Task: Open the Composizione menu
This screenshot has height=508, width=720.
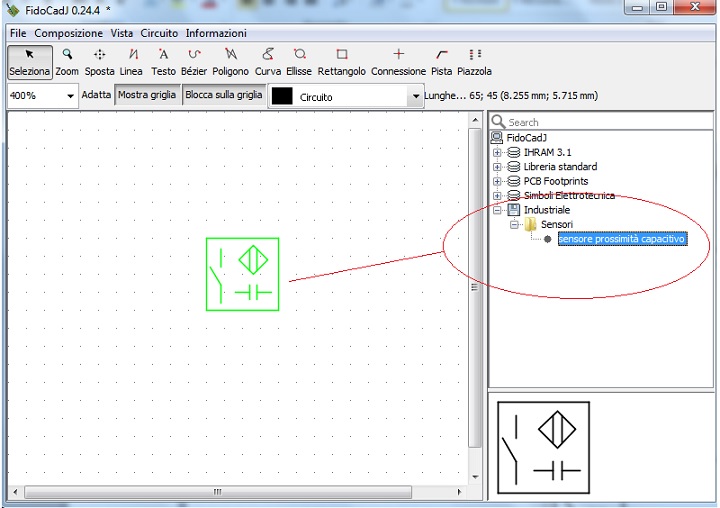Action: coord(69,33)
